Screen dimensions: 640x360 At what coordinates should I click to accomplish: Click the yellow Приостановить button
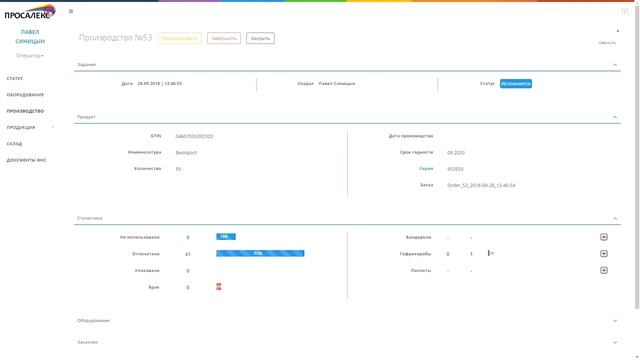point(179,38)
